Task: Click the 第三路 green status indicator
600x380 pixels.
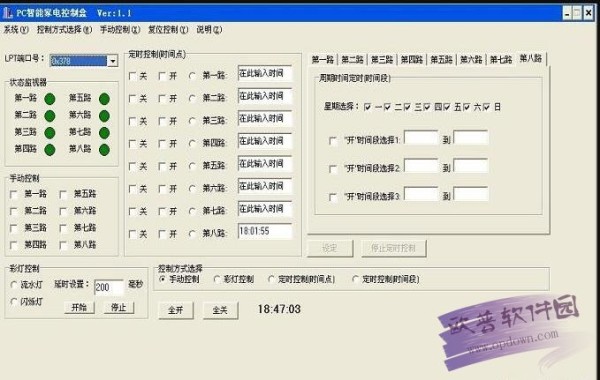Action: pos(50,133)
